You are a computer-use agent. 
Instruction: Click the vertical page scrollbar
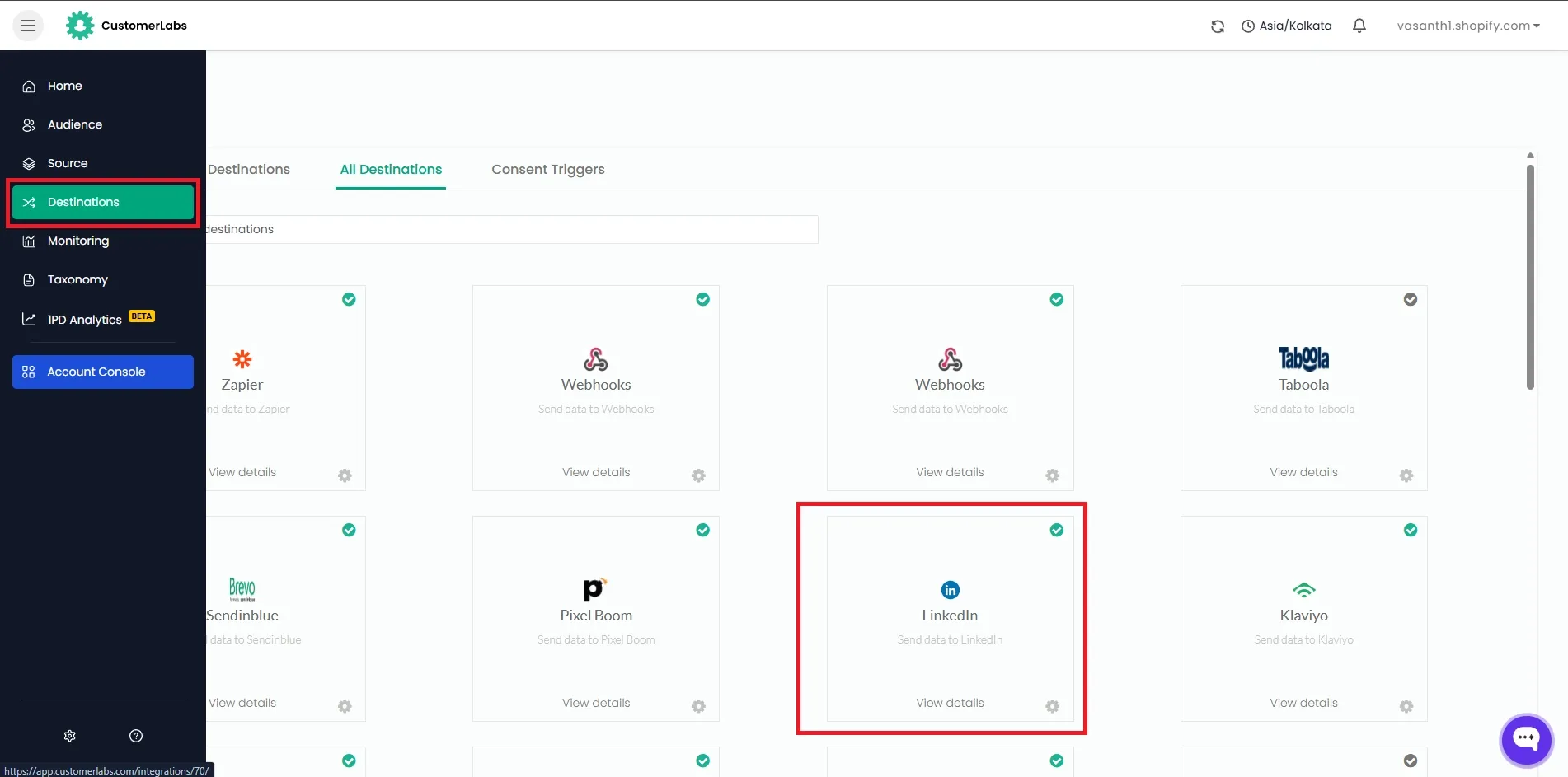[x=1530, y=277]
